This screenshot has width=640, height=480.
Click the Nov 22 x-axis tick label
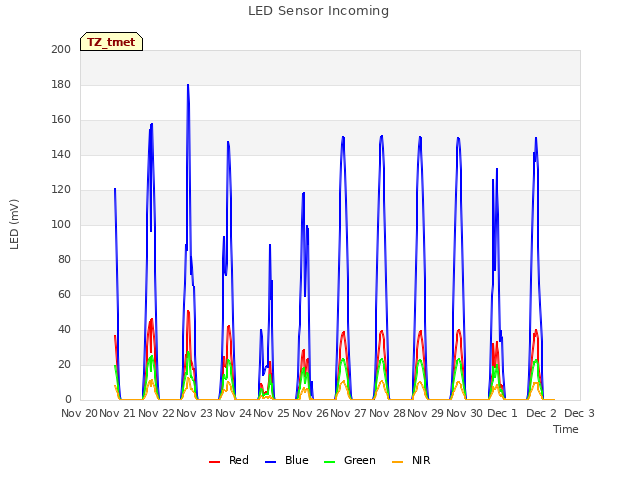pos(156,413)
